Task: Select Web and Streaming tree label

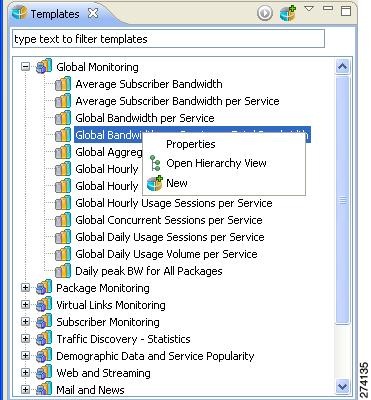Action: (104, 373)
